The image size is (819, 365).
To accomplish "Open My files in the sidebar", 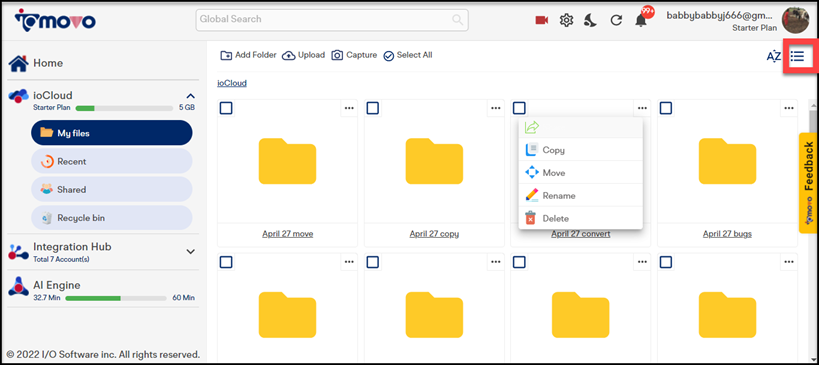I will (x=112, y=133).
